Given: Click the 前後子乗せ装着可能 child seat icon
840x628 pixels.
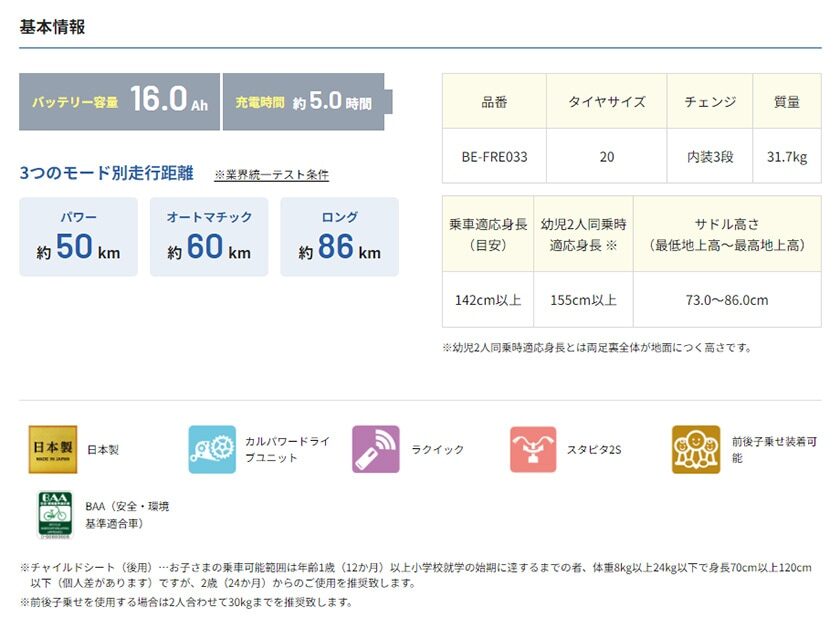Looking at the screenshot, I should point(695,450).
